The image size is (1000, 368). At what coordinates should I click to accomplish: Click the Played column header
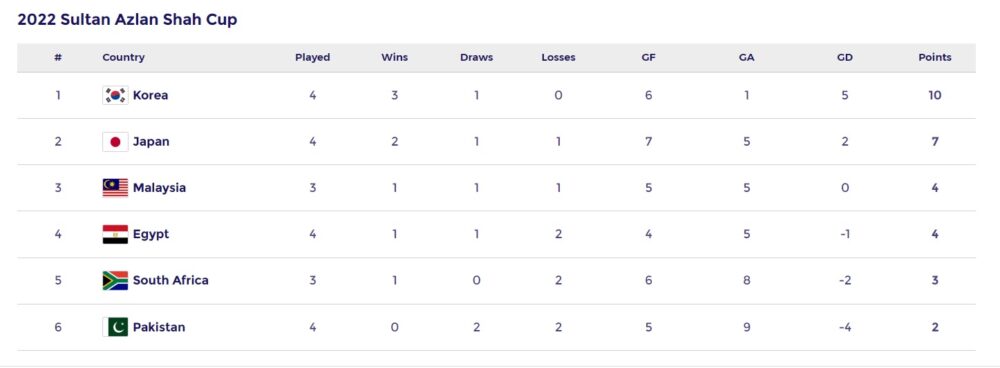[x=312, y=57]
